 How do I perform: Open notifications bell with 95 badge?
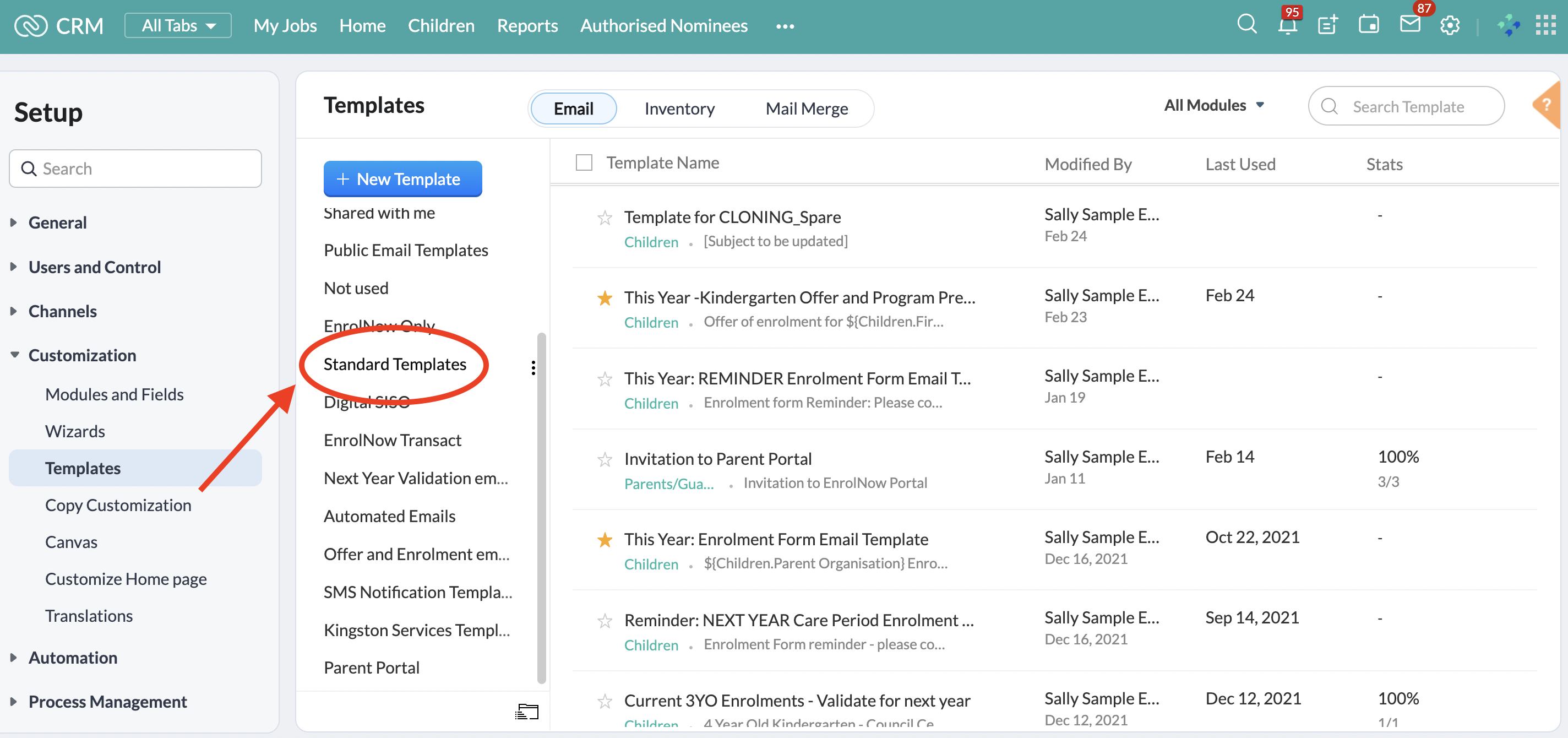[x=1287, y=25]
